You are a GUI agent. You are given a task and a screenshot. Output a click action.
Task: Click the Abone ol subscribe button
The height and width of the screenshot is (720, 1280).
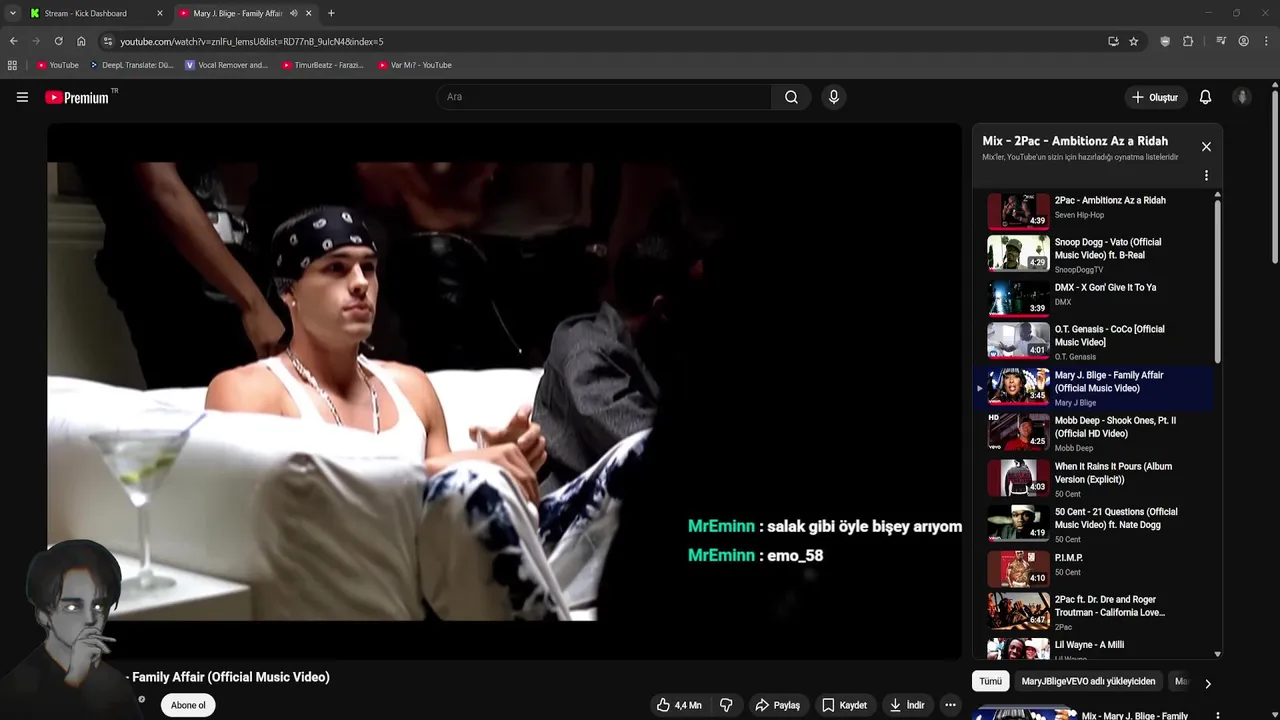(188, 705)
